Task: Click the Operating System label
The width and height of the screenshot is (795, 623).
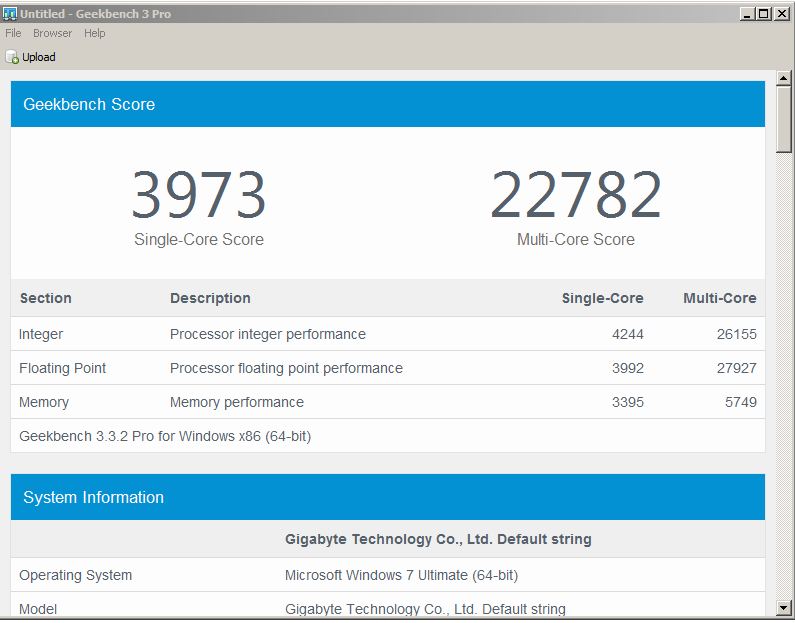Action: 76,575
